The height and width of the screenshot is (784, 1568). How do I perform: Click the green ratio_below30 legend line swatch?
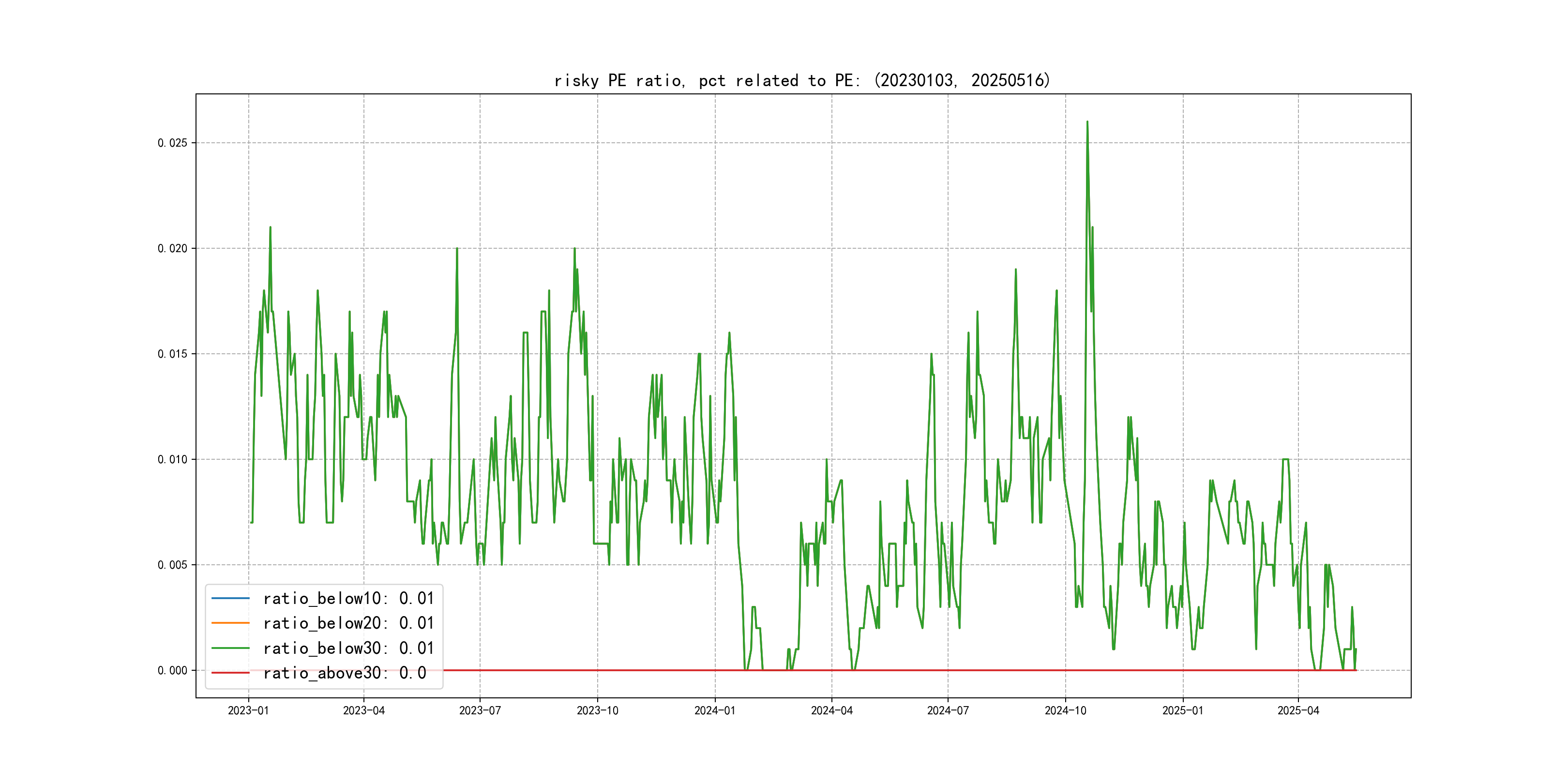pyautogui.click(x=230, y=648)
